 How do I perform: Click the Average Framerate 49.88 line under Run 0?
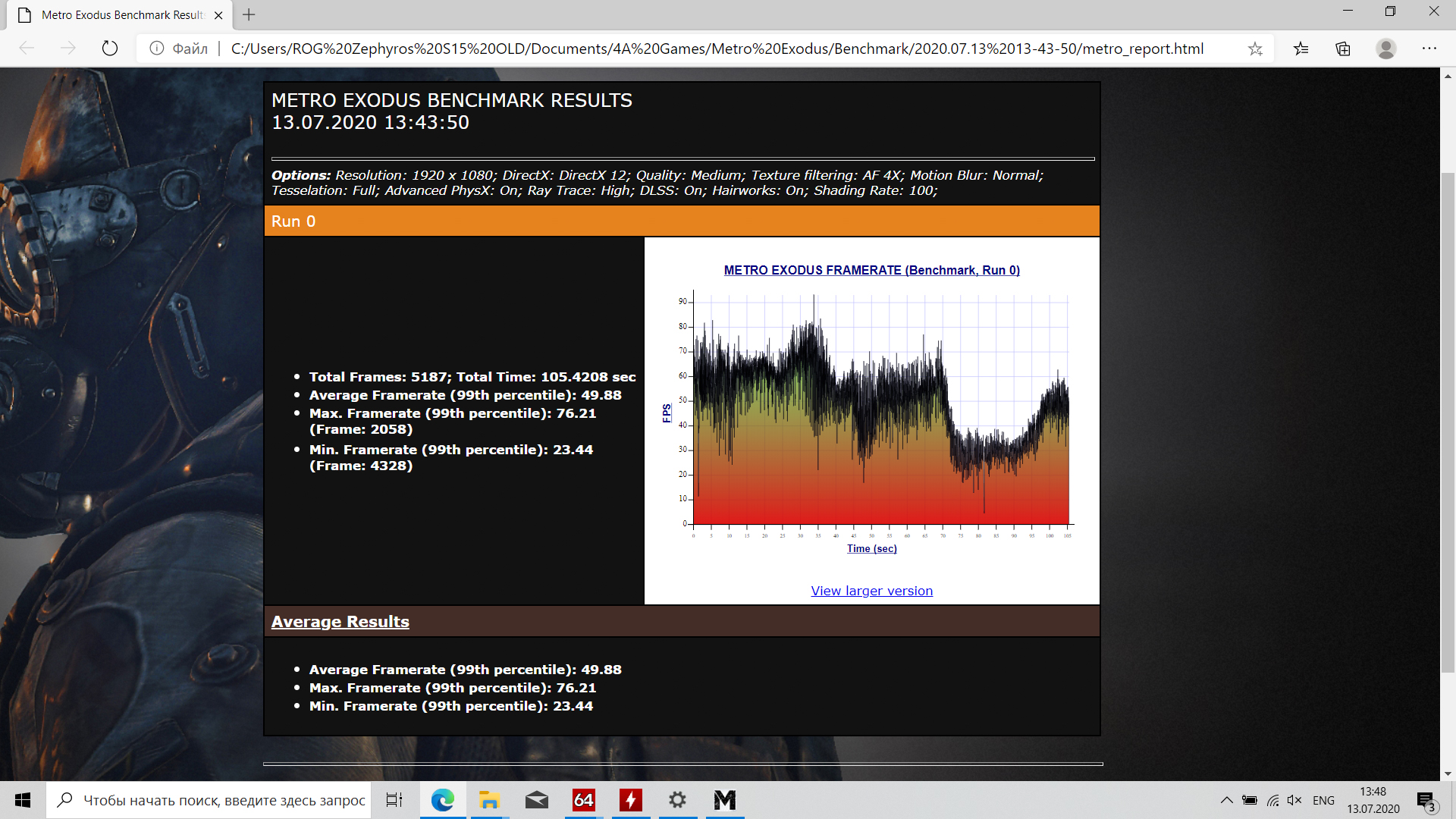[x=465, y=395]
